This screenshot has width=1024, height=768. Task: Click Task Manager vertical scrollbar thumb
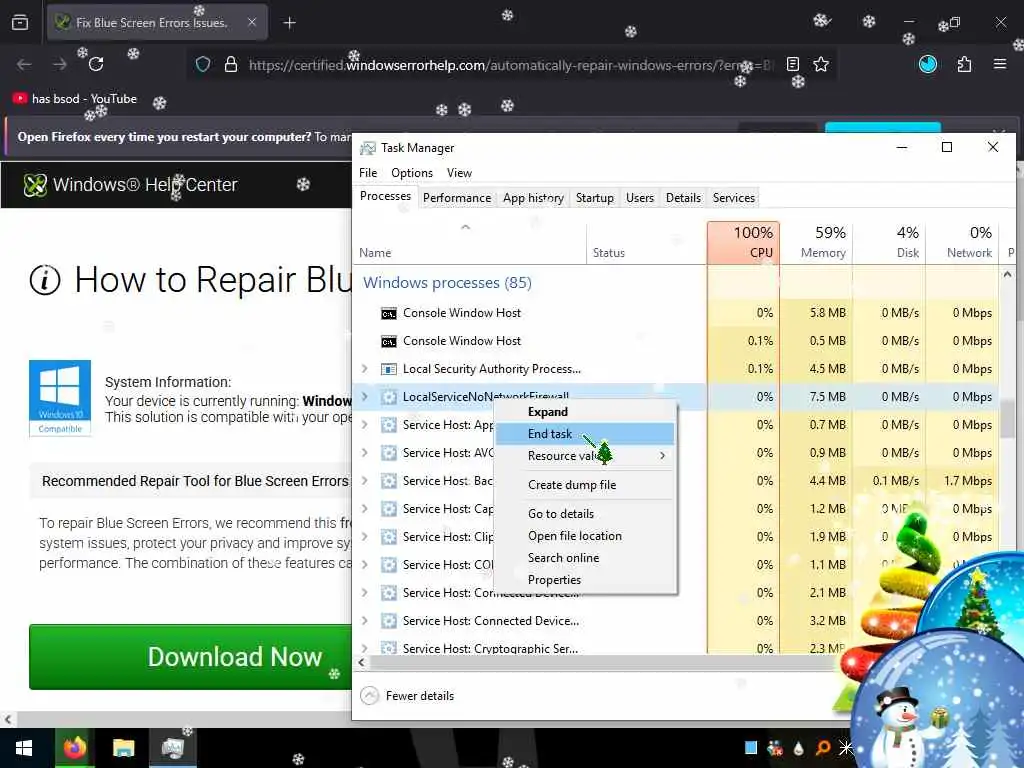point(1008,419)
